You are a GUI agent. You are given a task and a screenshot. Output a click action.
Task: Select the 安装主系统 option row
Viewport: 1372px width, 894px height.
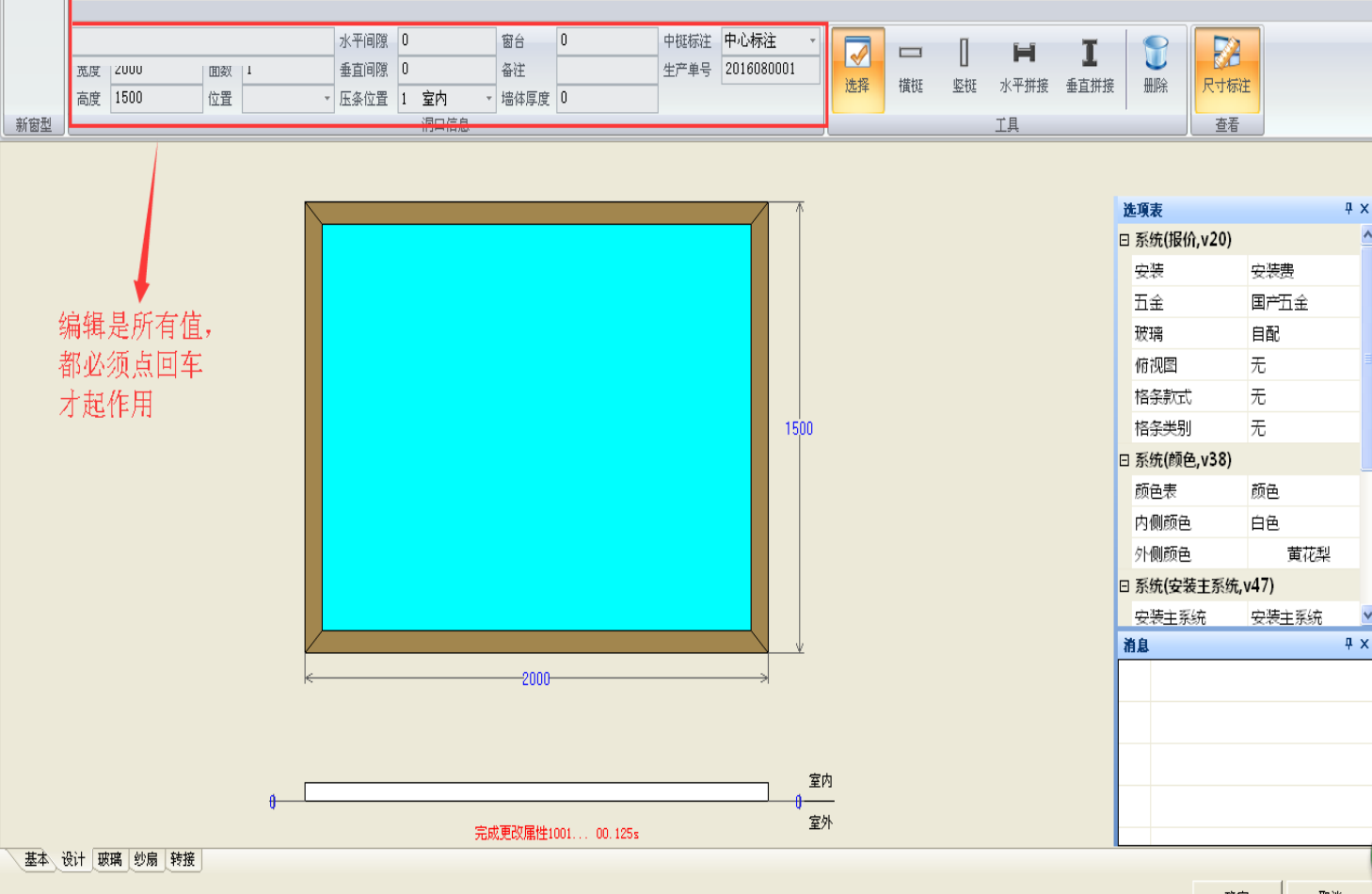coord(1246,616)
